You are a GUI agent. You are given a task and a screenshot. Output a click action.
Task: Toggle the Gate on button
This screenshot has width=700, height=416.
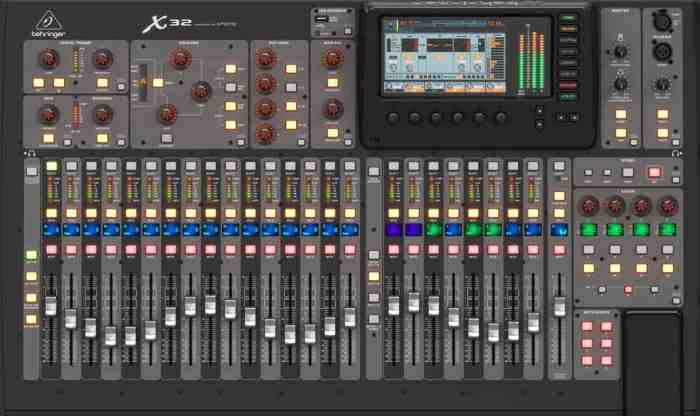48,138
